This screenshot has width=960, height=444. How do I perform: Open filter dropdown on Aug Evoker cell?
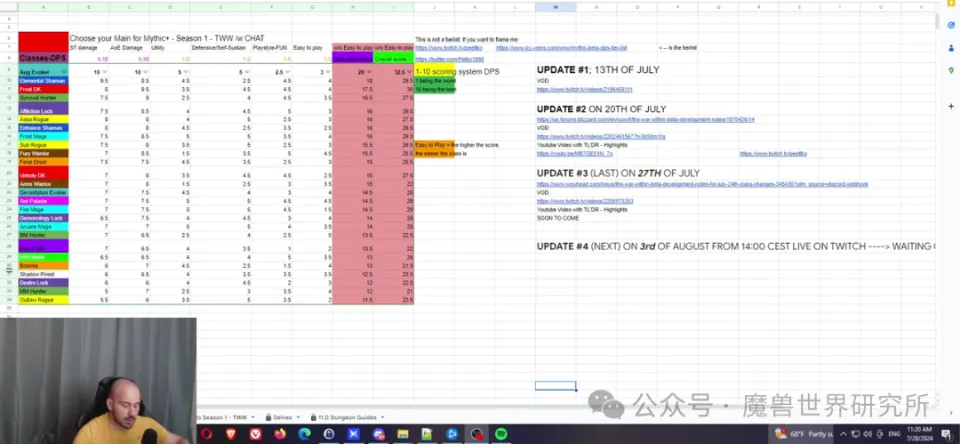pyautogui.click(x=63, y=72)
